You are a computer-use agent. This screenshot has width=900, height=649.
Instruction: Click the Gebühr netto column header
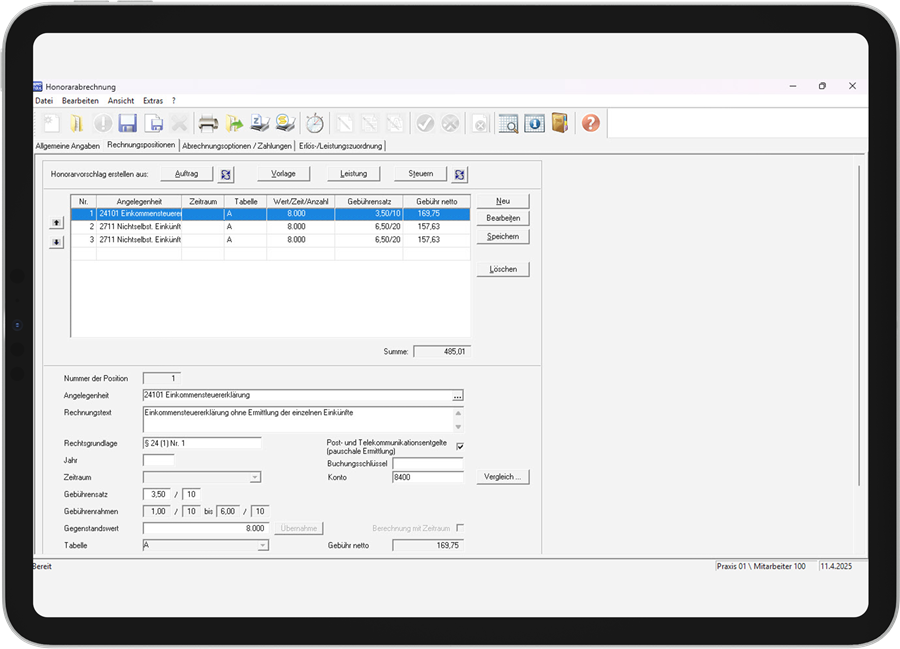click(437, 201)
